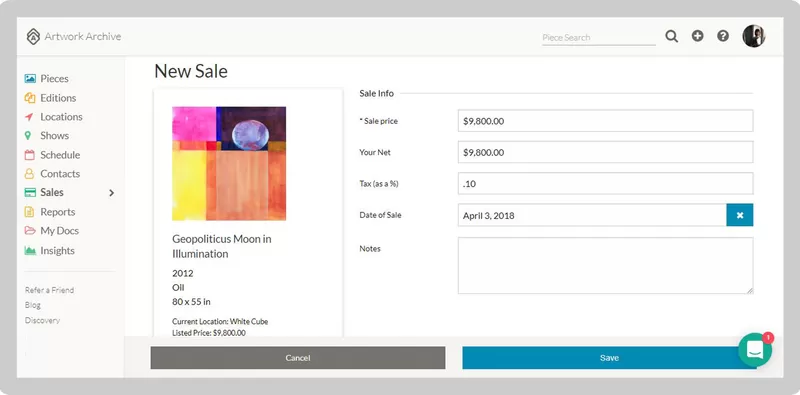800x395 pixels.
Task: Click the Insights chart icon
Action: click(x=30, y=251)
